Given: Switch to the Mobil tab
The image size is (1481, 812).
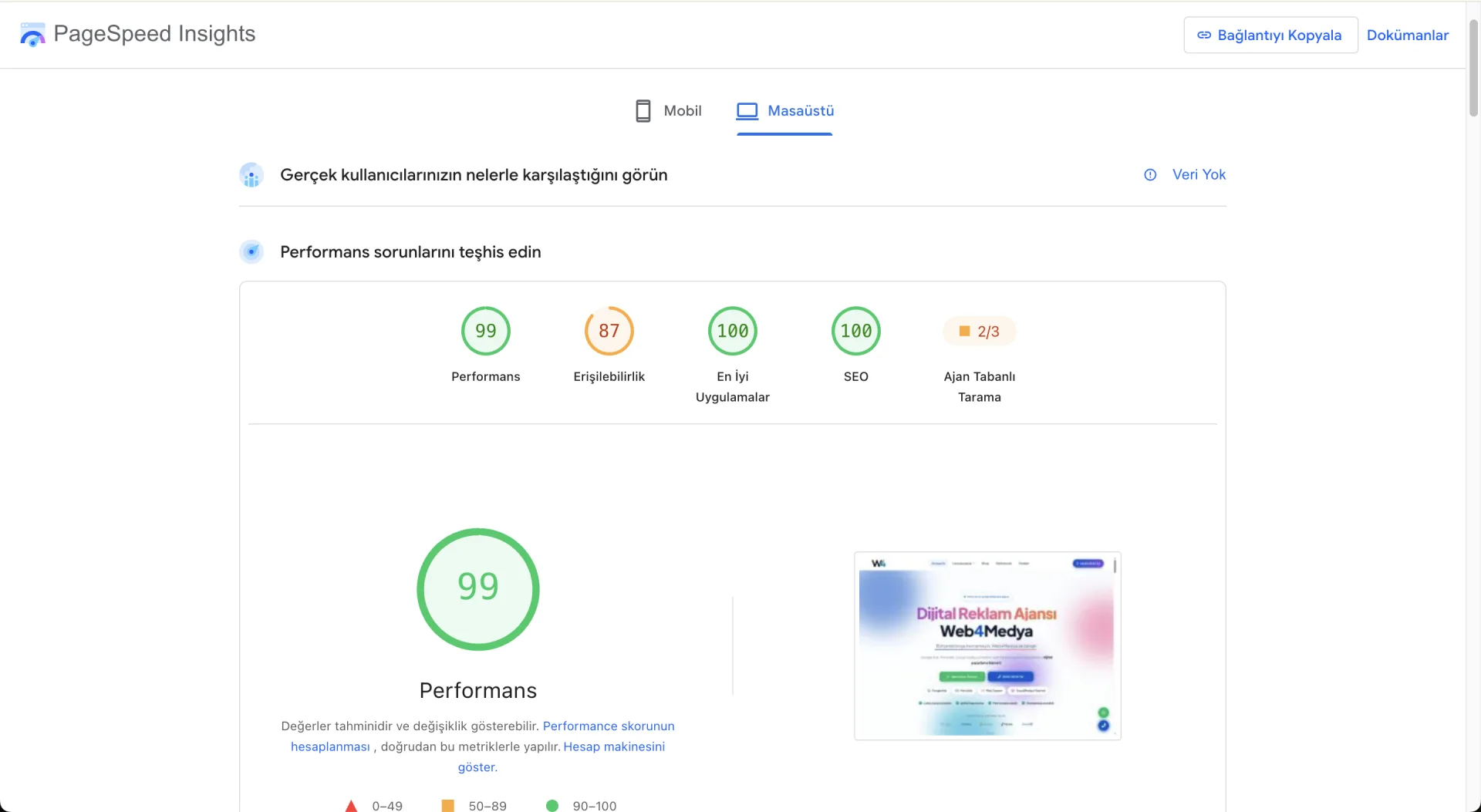Looking at the screenshot, I should pos(668,111).
